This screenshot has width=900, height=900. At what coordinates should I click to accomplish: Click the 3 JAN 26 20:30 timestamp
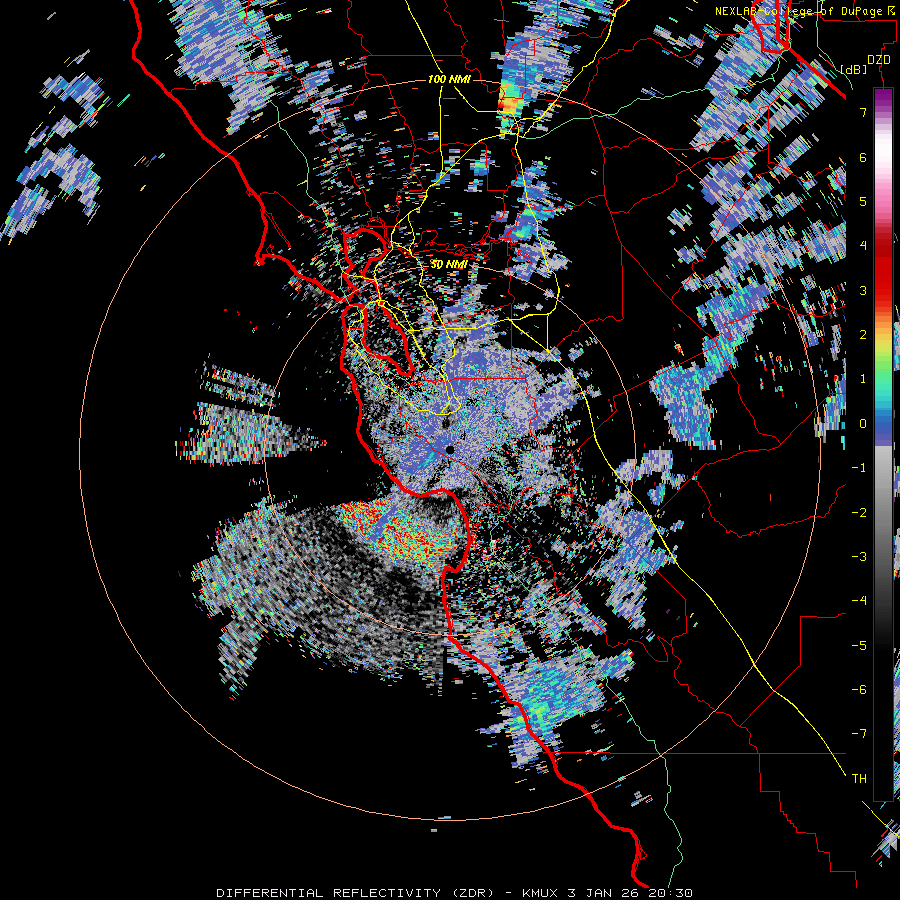(x=630, y=893)
